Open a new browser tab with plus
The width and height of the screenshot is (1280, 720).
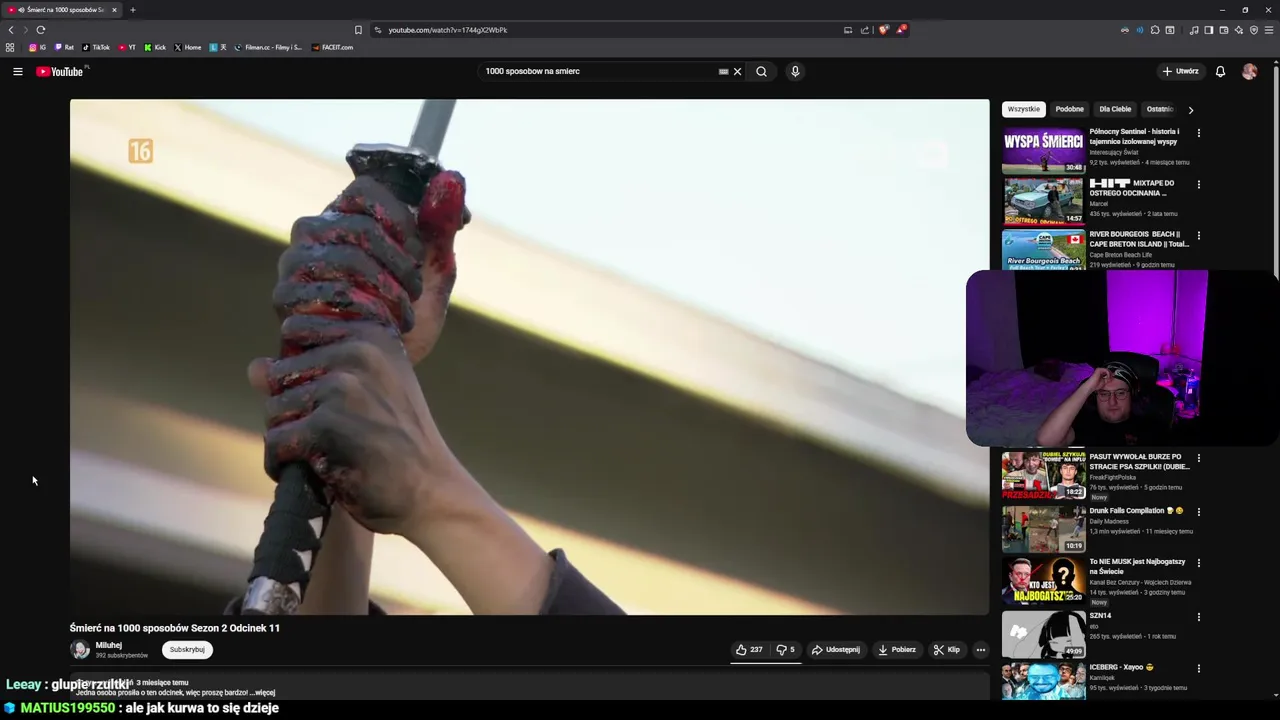[x=132, y=10]
